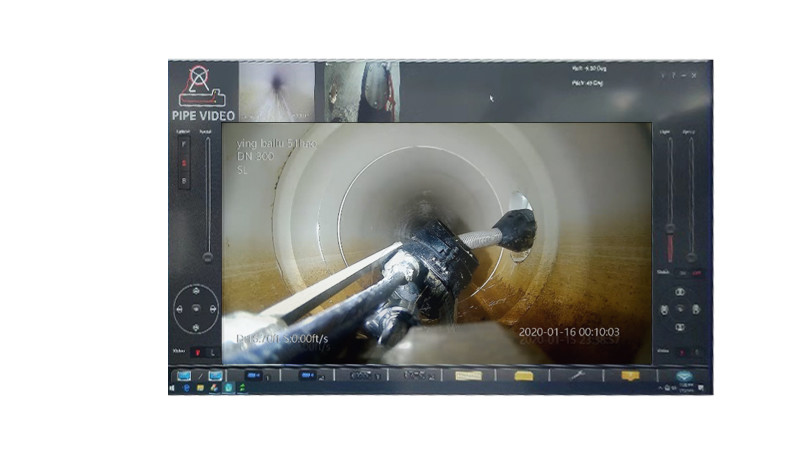Click the counter icon labeled 1 in toolbar

point(362,376)
